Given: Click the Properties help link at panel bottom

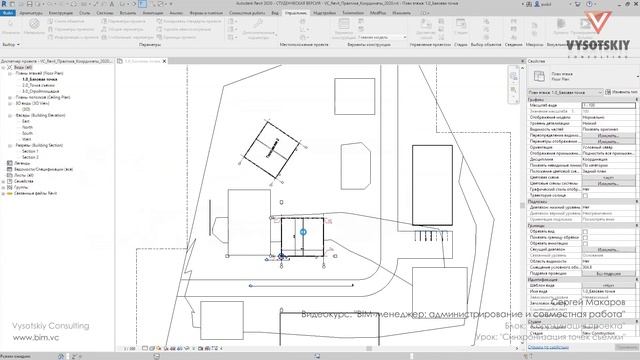Looking at the screenshot, I should pyautogui.click(x=548, y=347).
